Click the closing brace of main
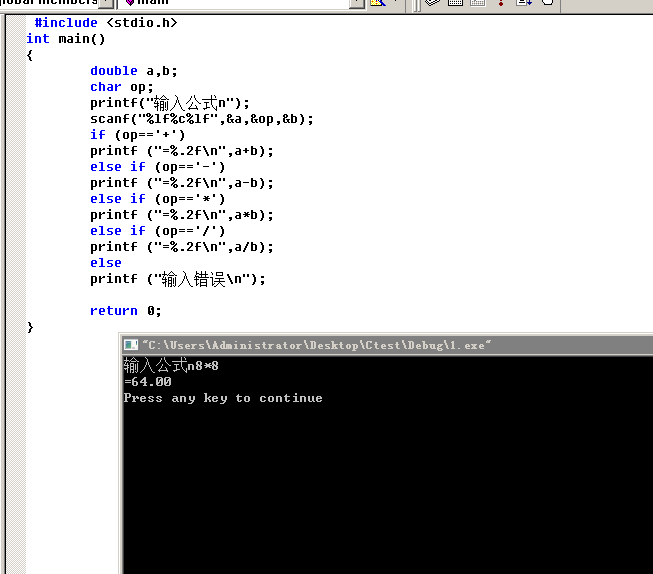This screenshot has height=574, width=653. [x=30, y=327]
